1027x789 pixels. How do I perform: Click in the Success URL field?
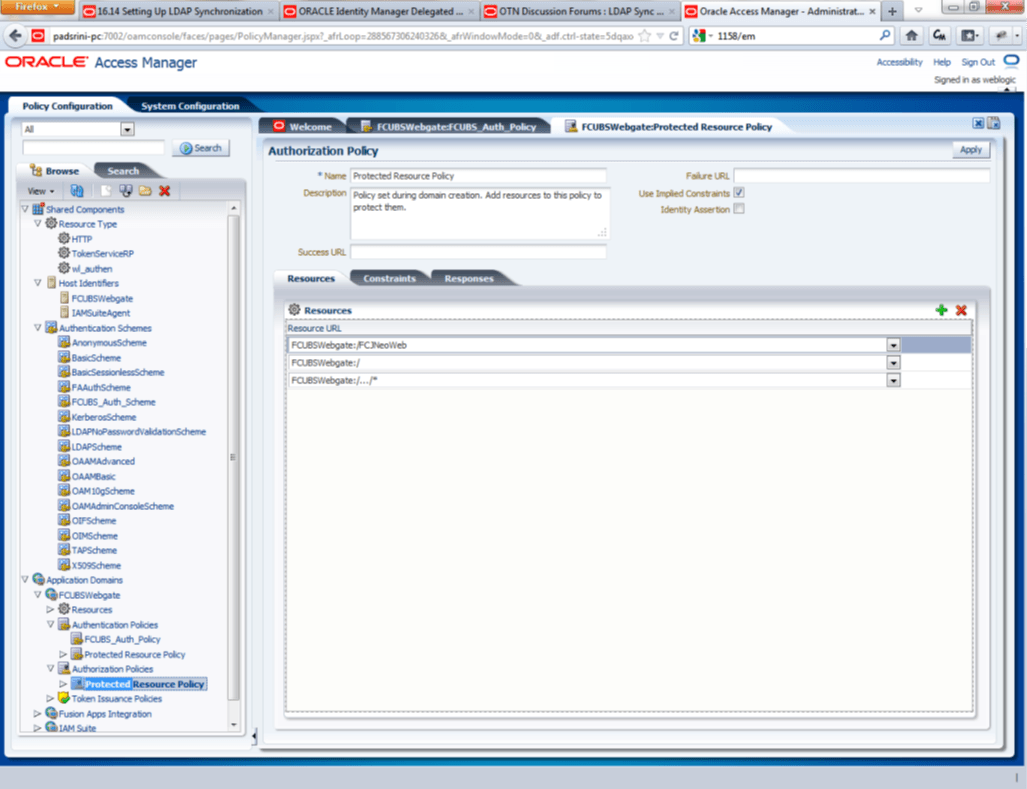pos(478,252)
